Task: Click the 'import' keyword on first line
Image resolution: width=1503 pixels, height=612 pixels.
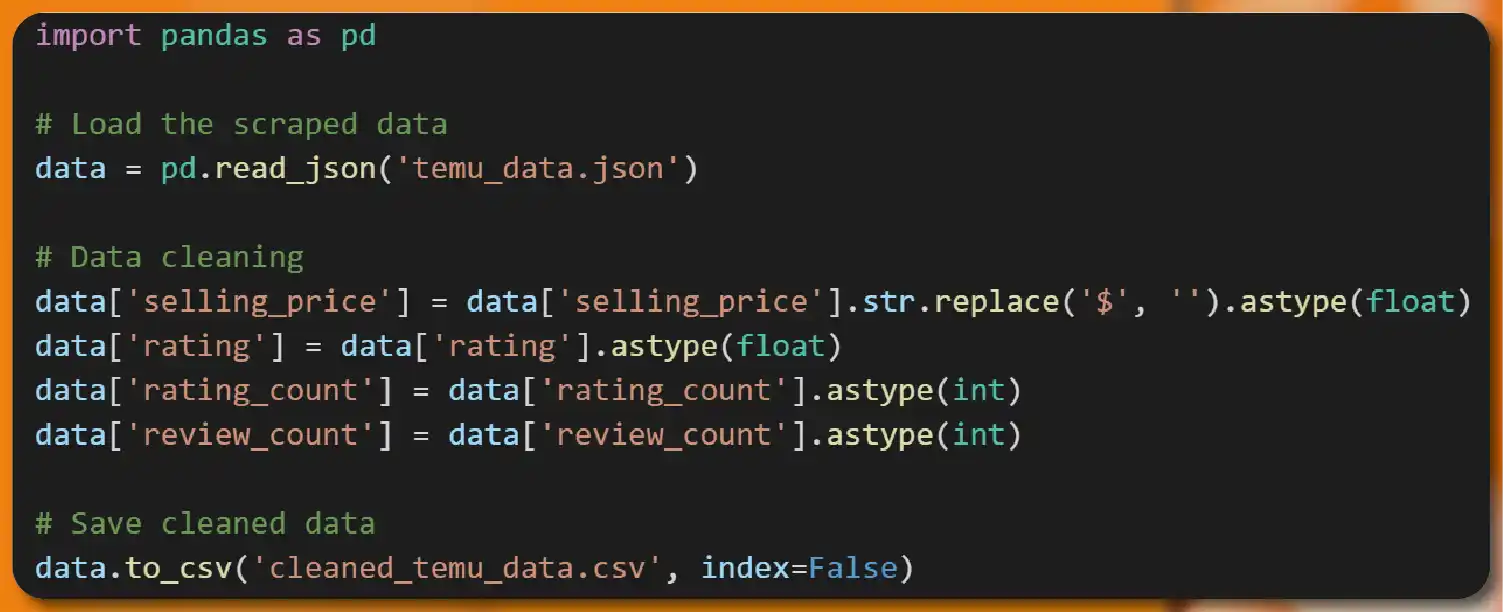Action: click(x=88, y=36)
